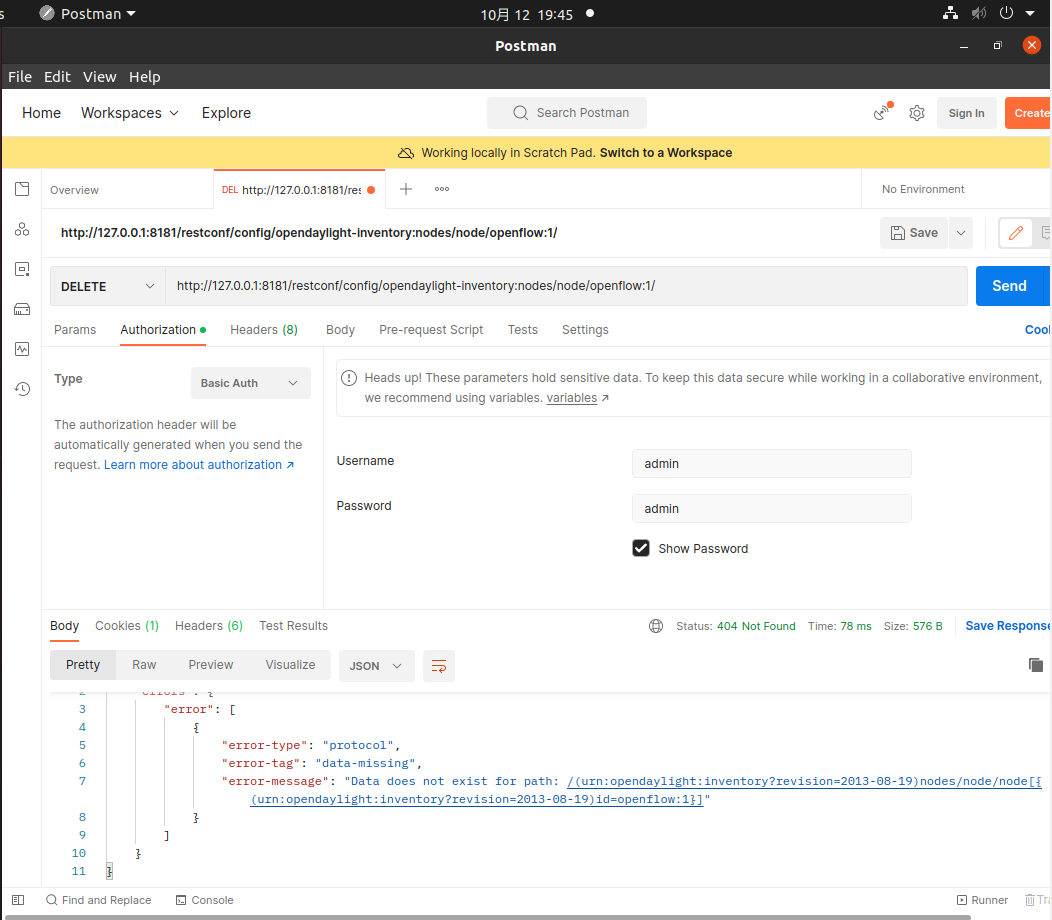Click the info icon in Heads up notice
This screenshot has width=1052, height=920.
point(349,378)
